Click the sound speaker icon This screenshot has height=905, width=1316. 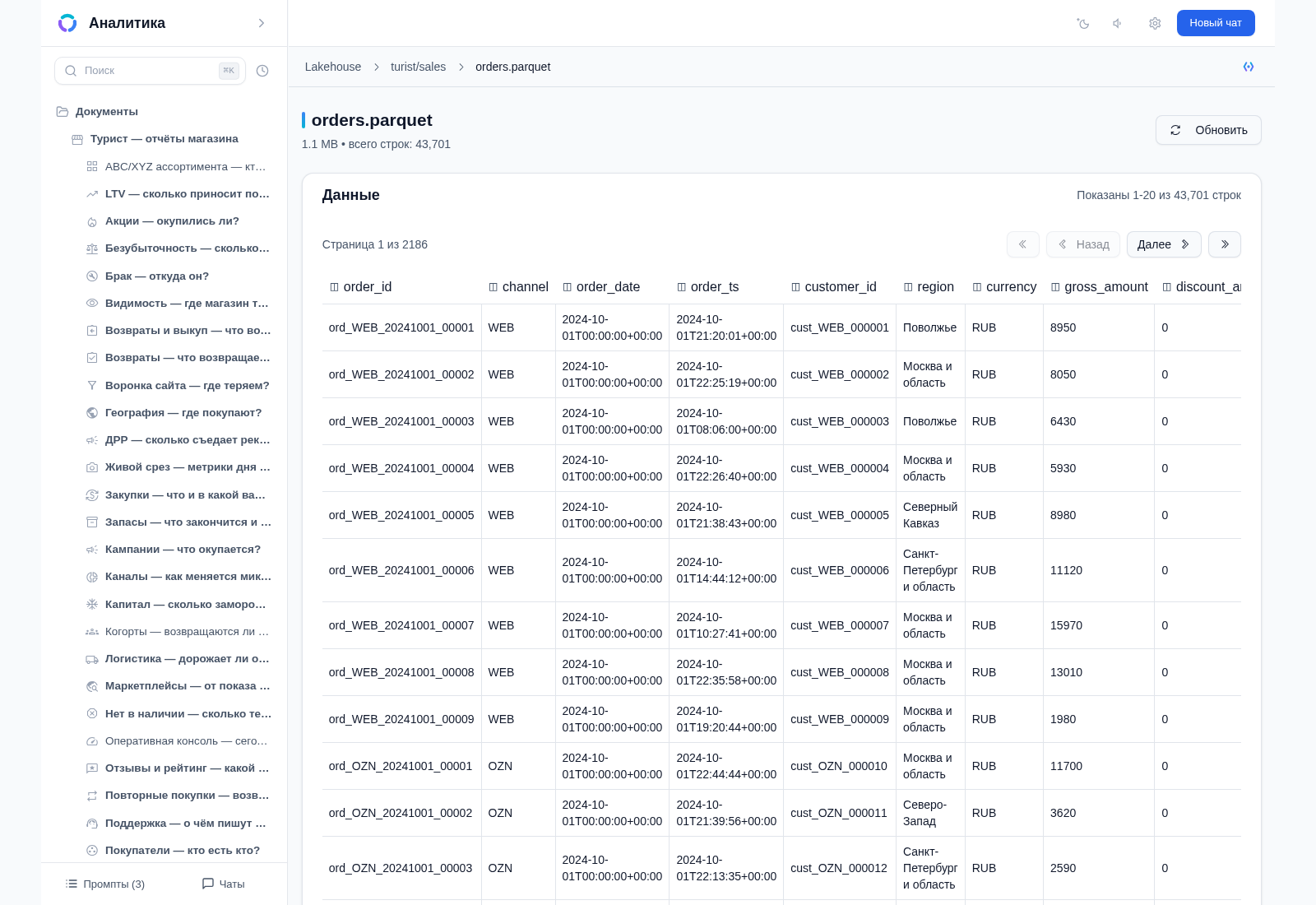coord(1118,23)
